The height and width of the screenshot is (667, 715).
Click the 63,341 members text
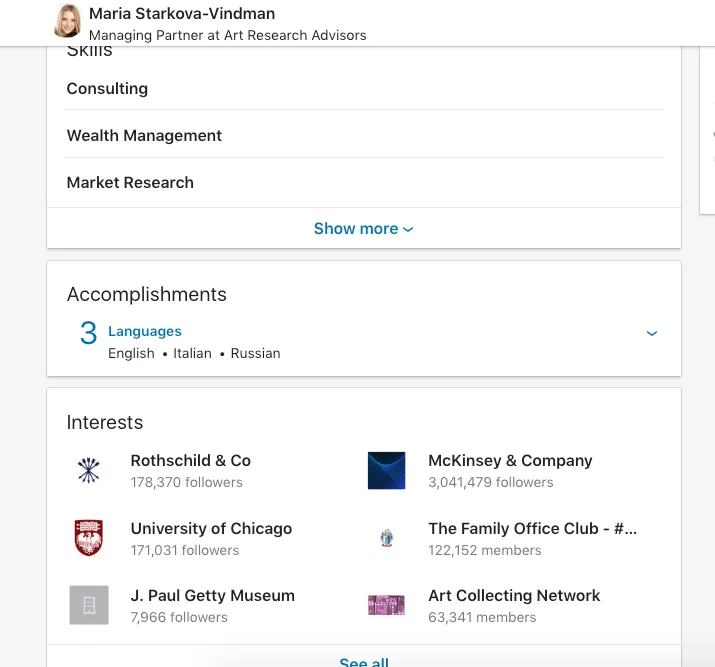click(x=482, y=617)
